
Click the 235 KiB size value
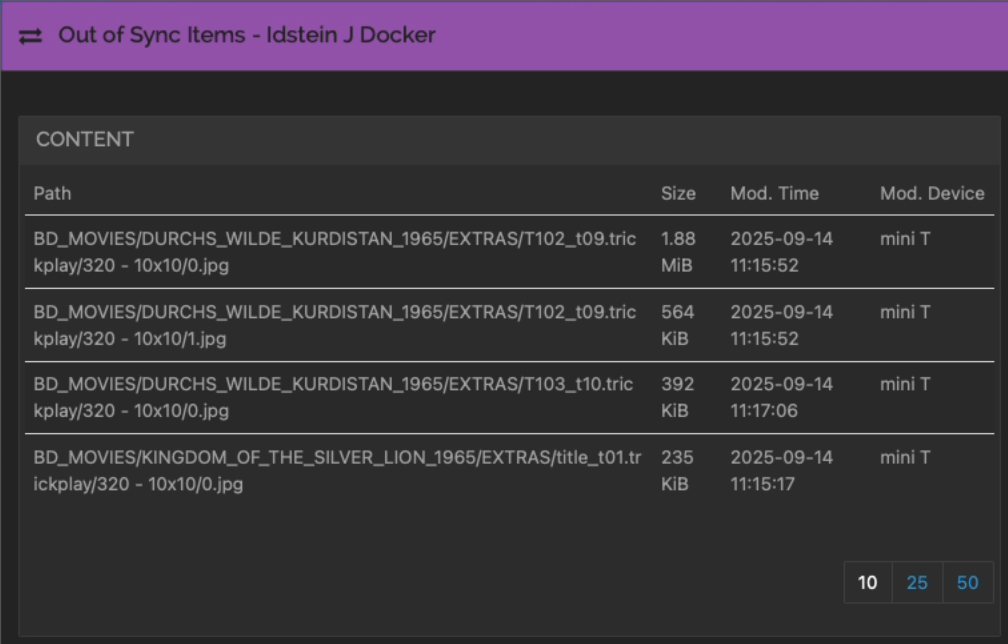tap(678, 470)
